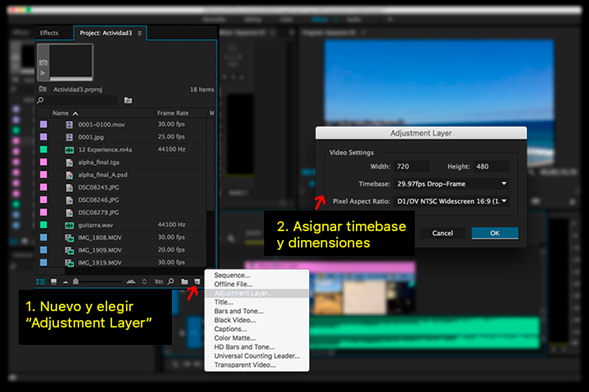This screenshot has width=589, height=392.
Task: Click green label swatch of 12 Experience.m4a
Action: pos(44,149)
